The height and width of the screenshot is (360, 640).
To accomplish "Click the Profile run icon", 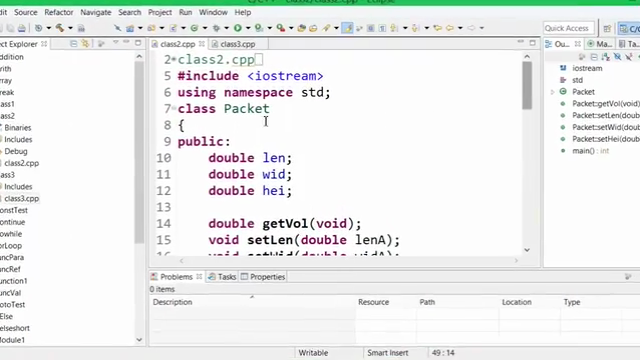I will (259, 28).
